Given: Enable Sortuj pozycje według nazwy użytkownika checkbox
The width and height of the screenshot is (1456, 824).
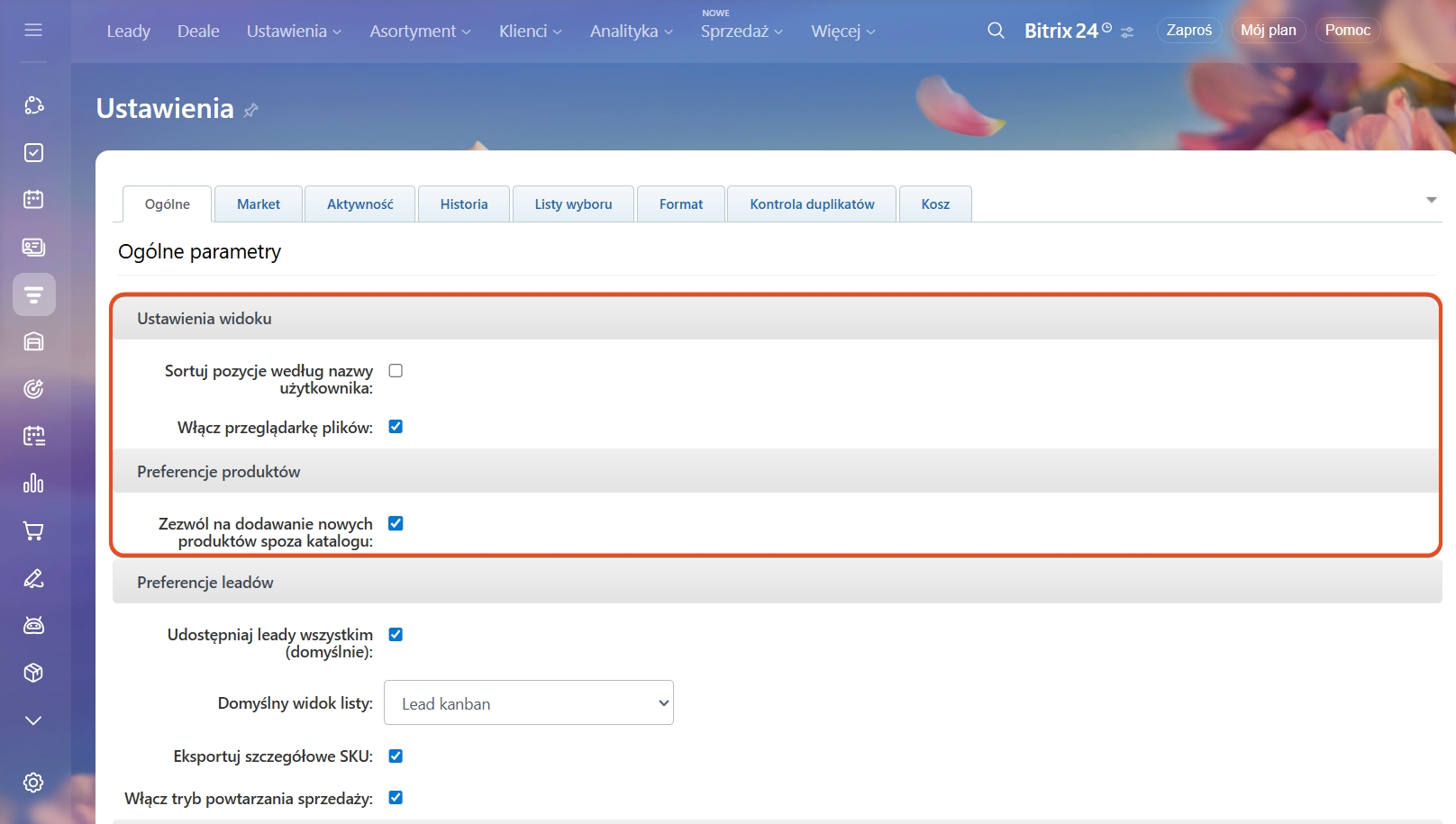Looking at the screenshot, I should tap(396, 371).
